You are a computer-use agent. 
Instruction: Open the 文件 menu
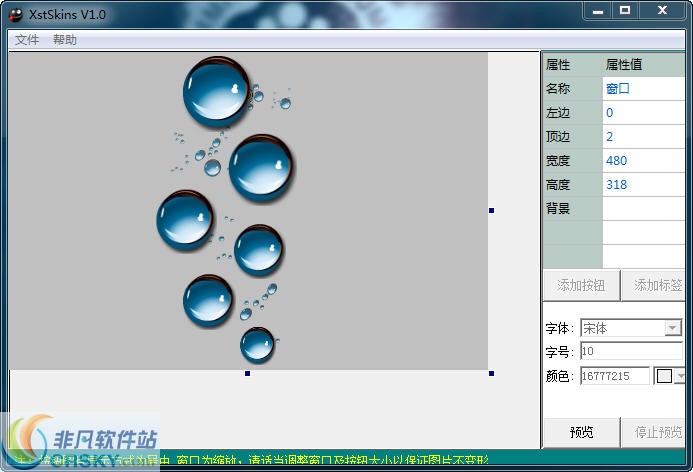point(27,40)
